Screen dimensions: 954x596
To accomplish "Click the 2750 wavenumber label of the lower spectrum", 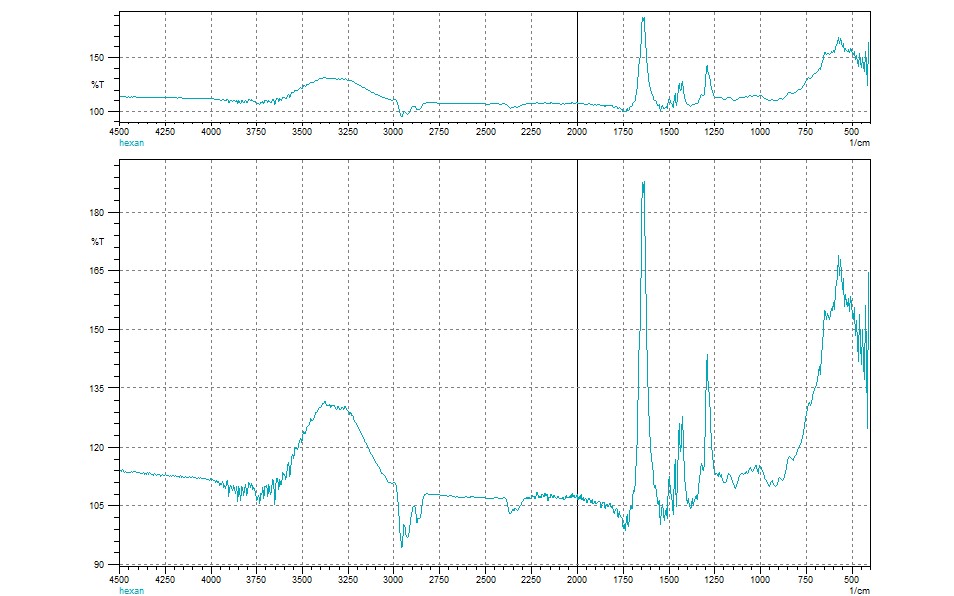I will (x=439, y=580).
